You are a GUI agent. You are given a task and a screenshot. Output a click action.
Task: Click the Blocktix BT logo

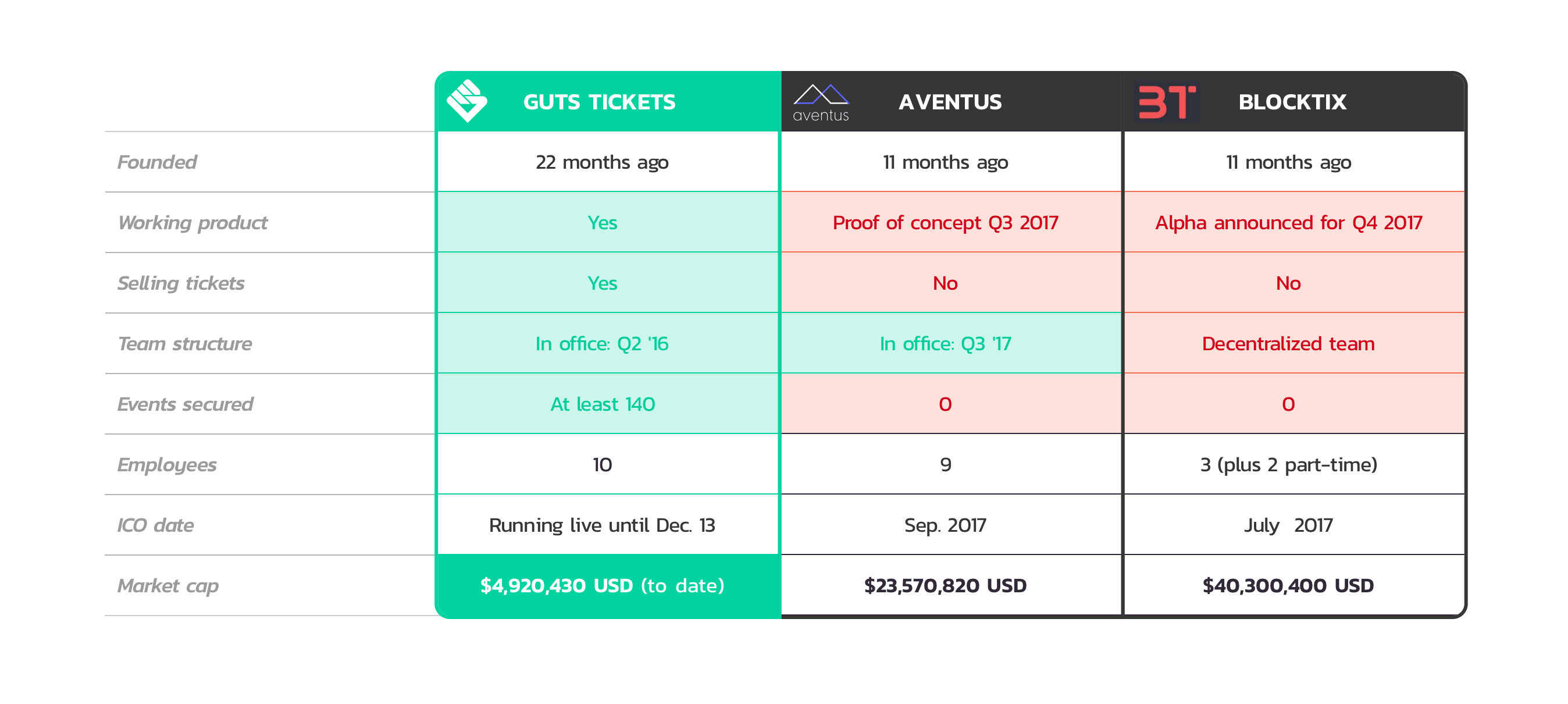click(1166, 102)
